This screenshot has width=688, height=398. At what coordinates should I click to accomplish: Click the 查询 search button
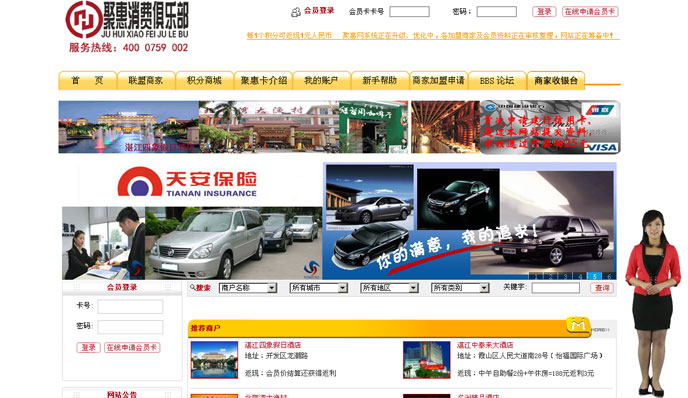(x=602, y=288)
